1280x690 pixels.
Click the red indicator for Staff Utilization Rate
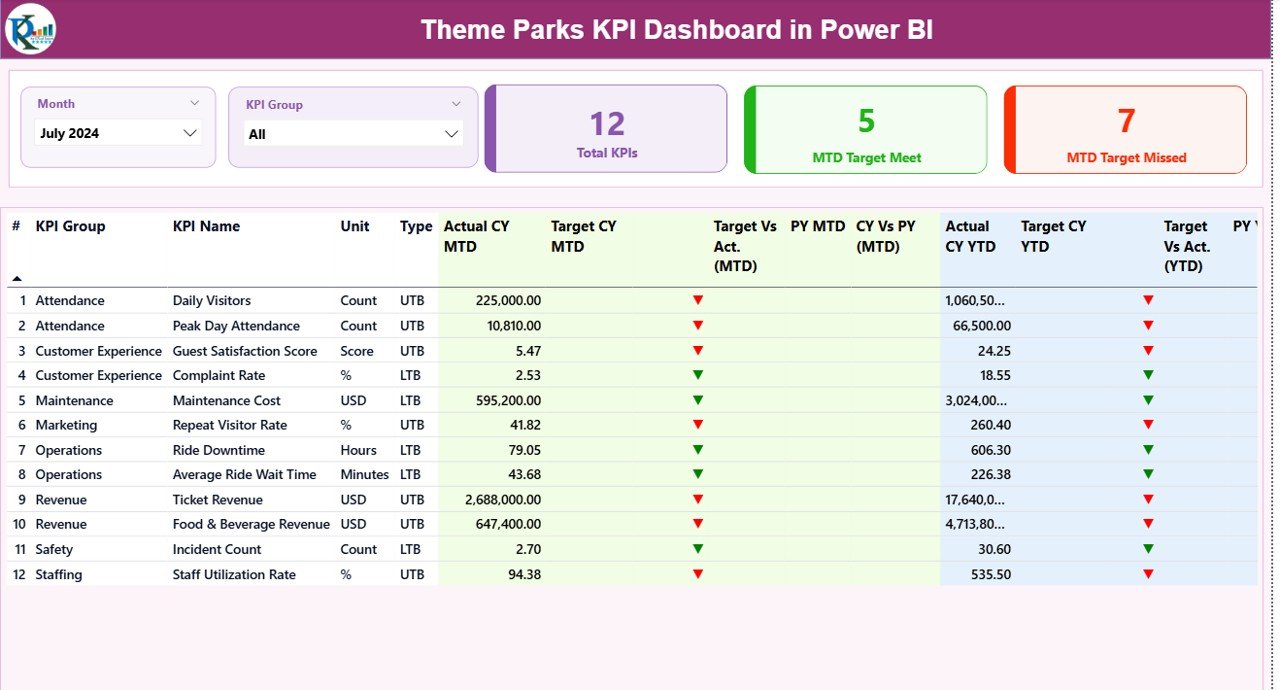[697, 574]
